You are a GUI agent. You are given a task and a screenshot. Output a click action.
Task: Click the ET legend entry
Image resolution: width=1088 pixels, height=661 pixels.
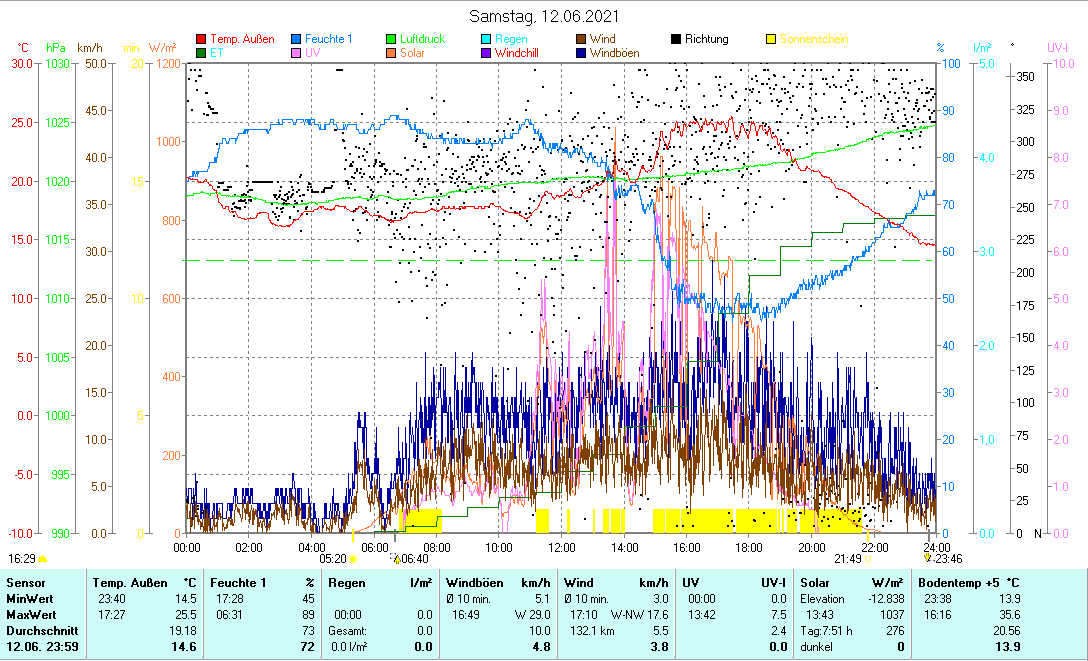pos(217,53)
